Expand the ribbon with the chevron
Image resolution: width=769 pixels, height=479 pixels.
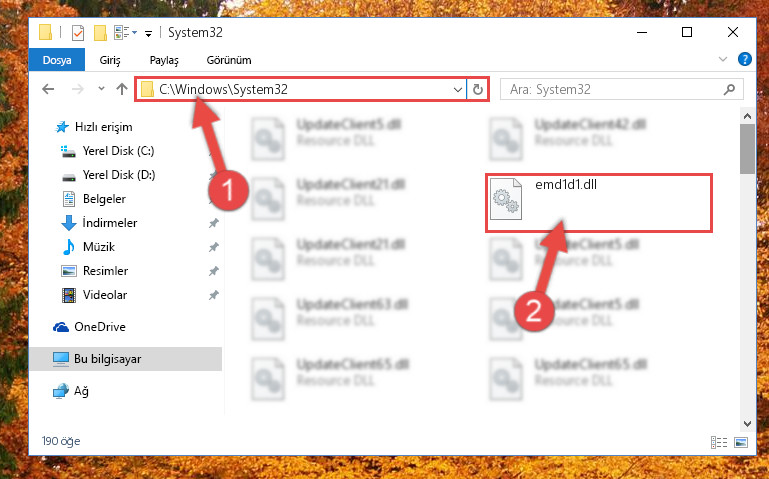tap(722, 59)
